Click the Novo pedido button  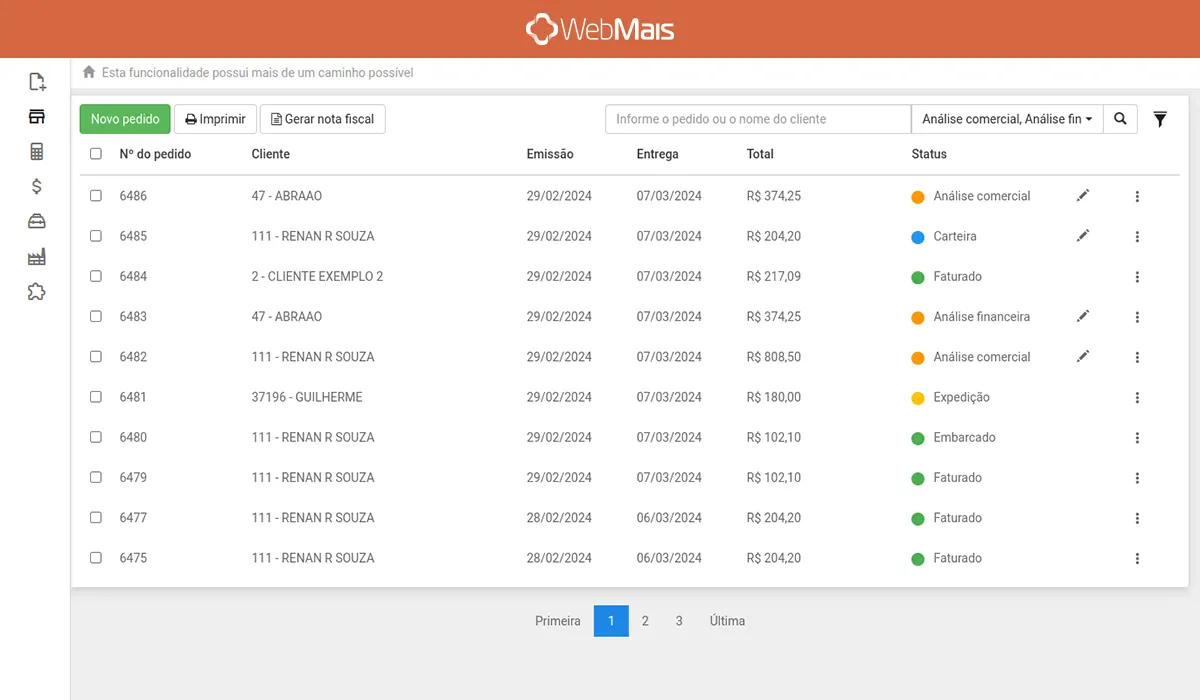pos(124,118)
